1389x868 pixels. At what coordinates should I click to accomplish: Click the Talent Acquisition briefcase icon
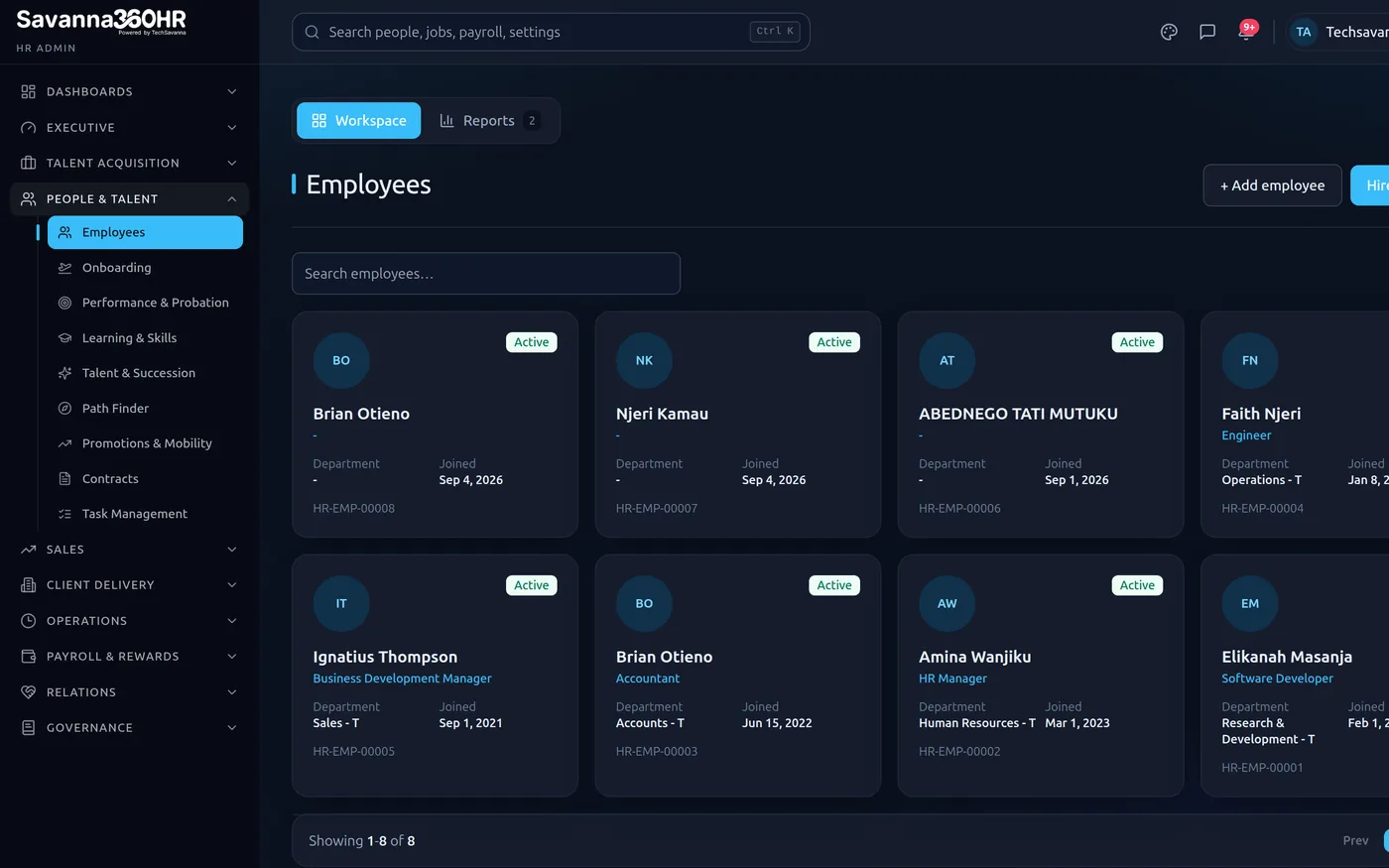(28, 163)
